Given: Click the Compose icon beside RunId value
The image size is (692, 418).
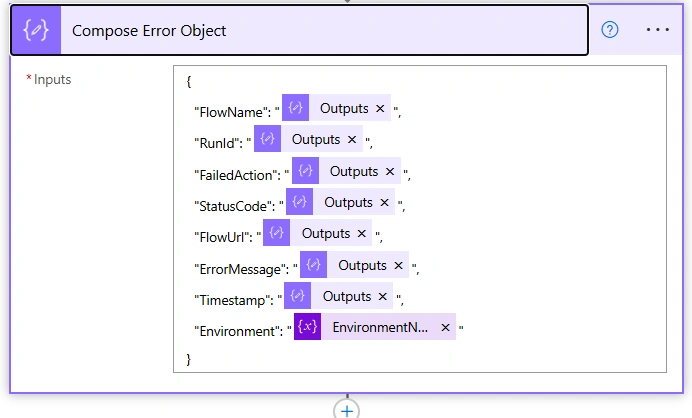Looking at the screenshot, I should (267, 139).
